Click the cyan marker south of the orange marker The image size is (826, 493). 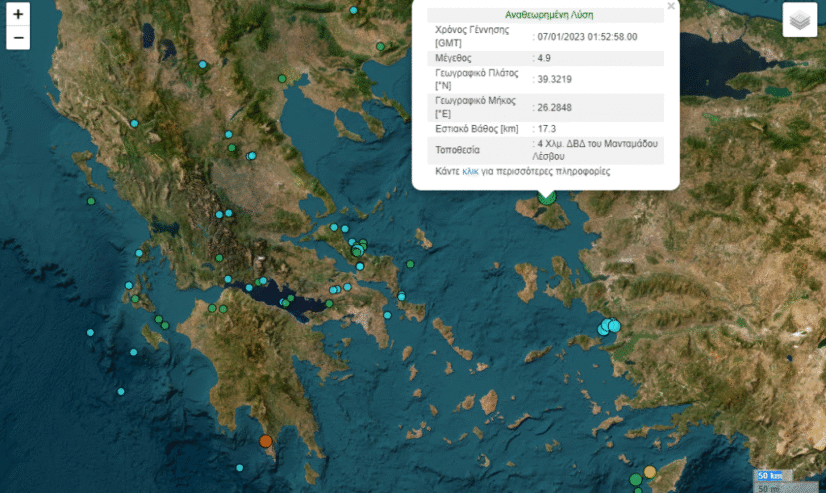coord(240,468)
